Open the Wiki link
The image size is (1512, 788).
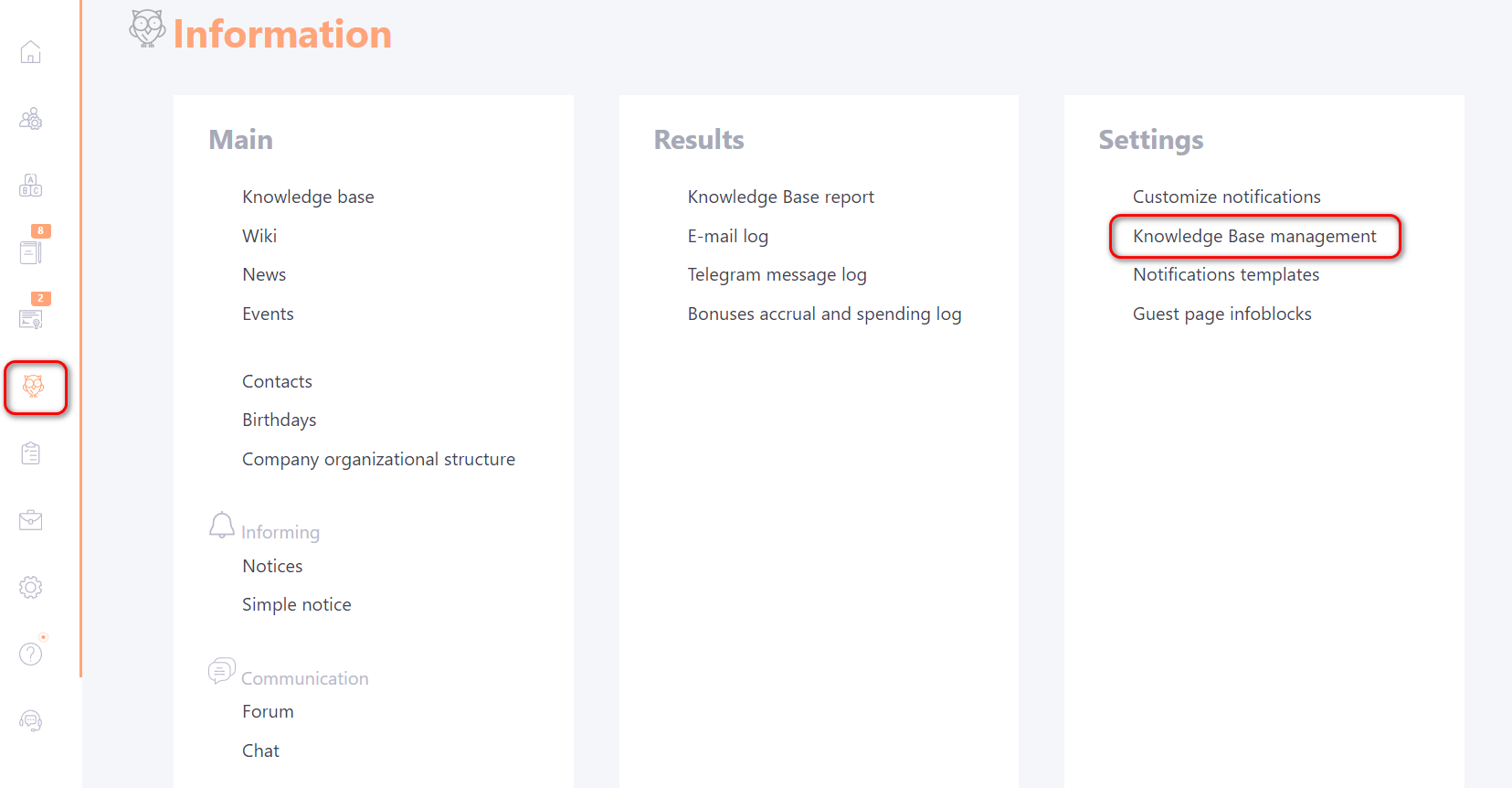pyautogui.click(x=259, y=237)
